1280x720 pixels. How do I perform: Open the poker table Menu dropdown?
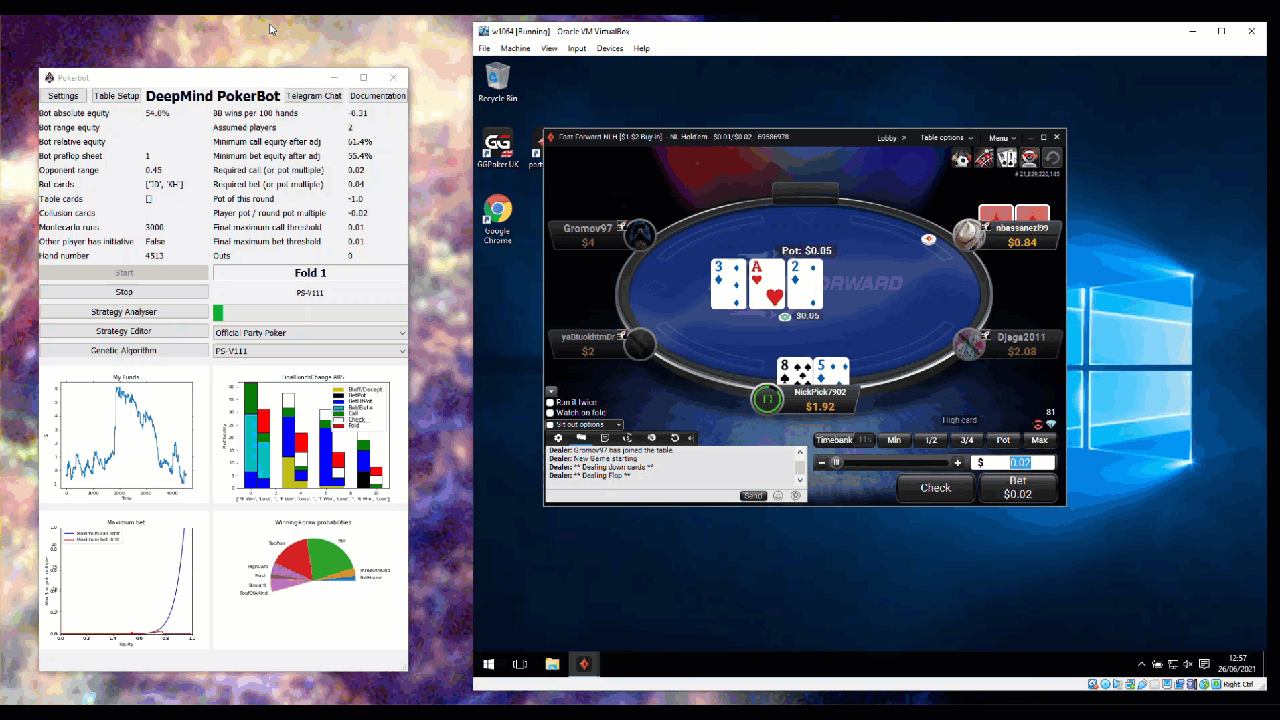click(x=1002, y=138)
